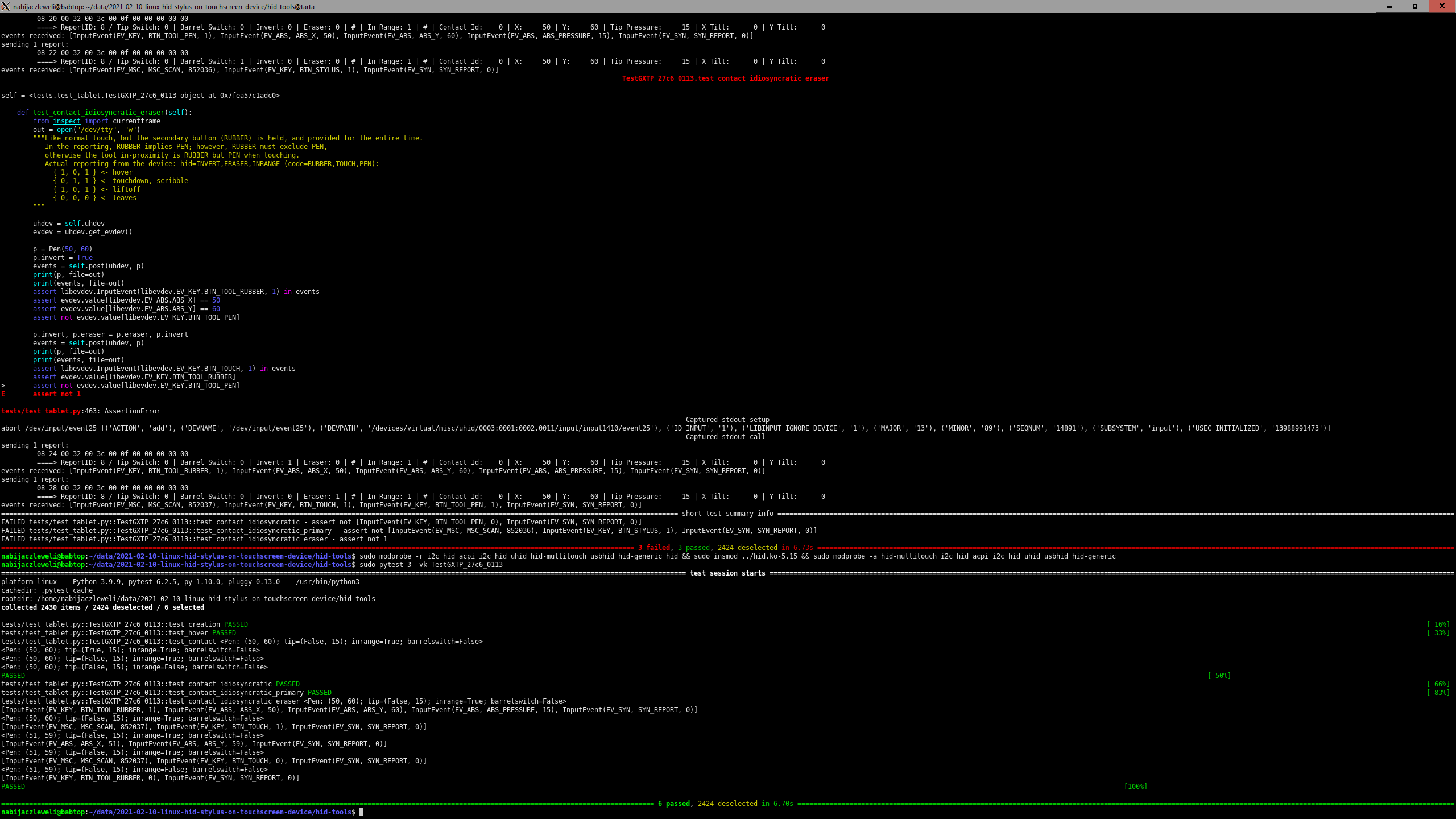
Task: Click the block cursor at the last prompt
Action: point(361,812)
